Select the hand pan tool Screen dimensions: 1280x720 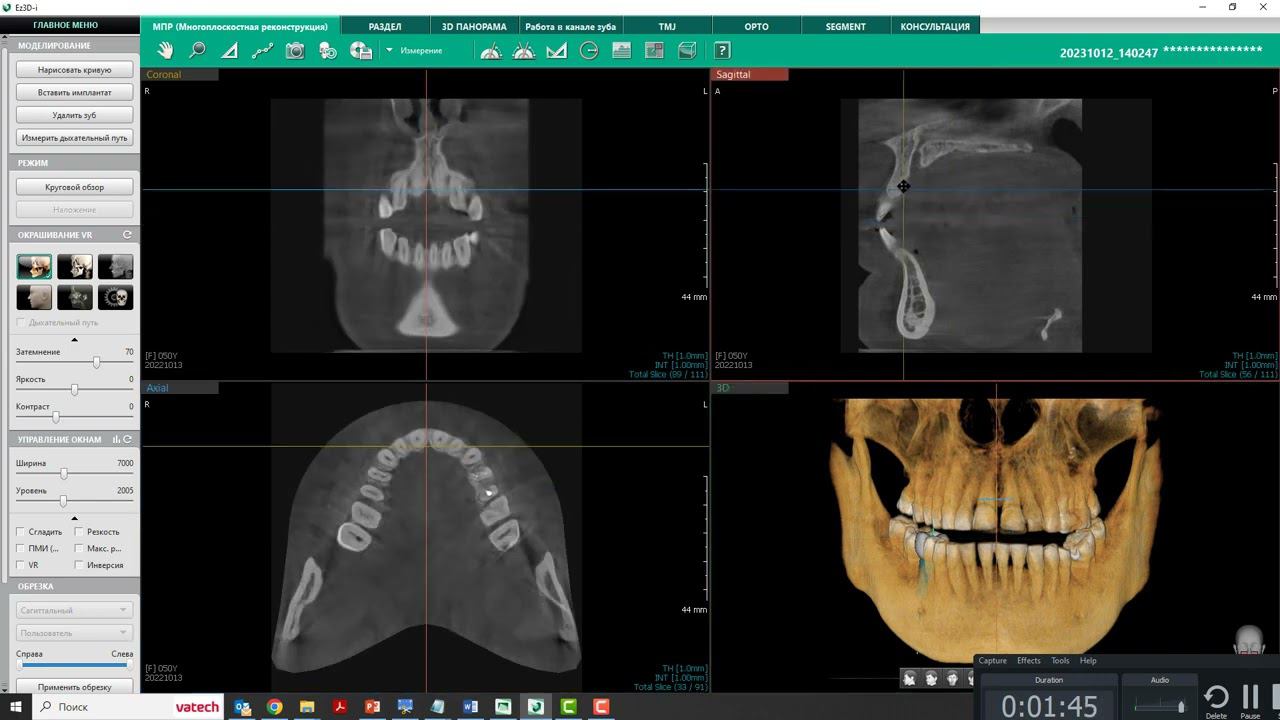click(x=165, y=50)
